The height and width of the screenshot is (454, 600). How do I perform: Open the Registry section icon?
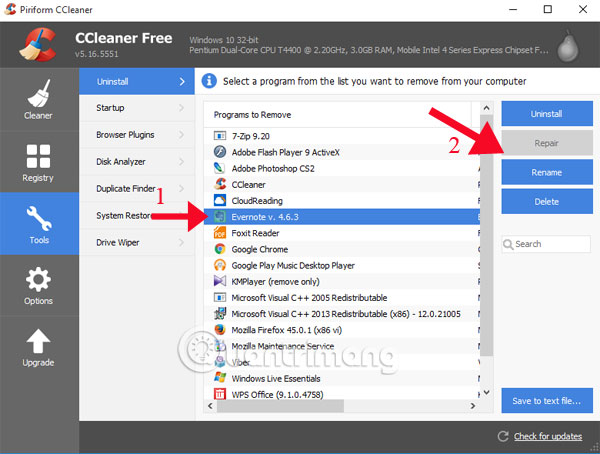pyautogui.click(x=38, y=156)
